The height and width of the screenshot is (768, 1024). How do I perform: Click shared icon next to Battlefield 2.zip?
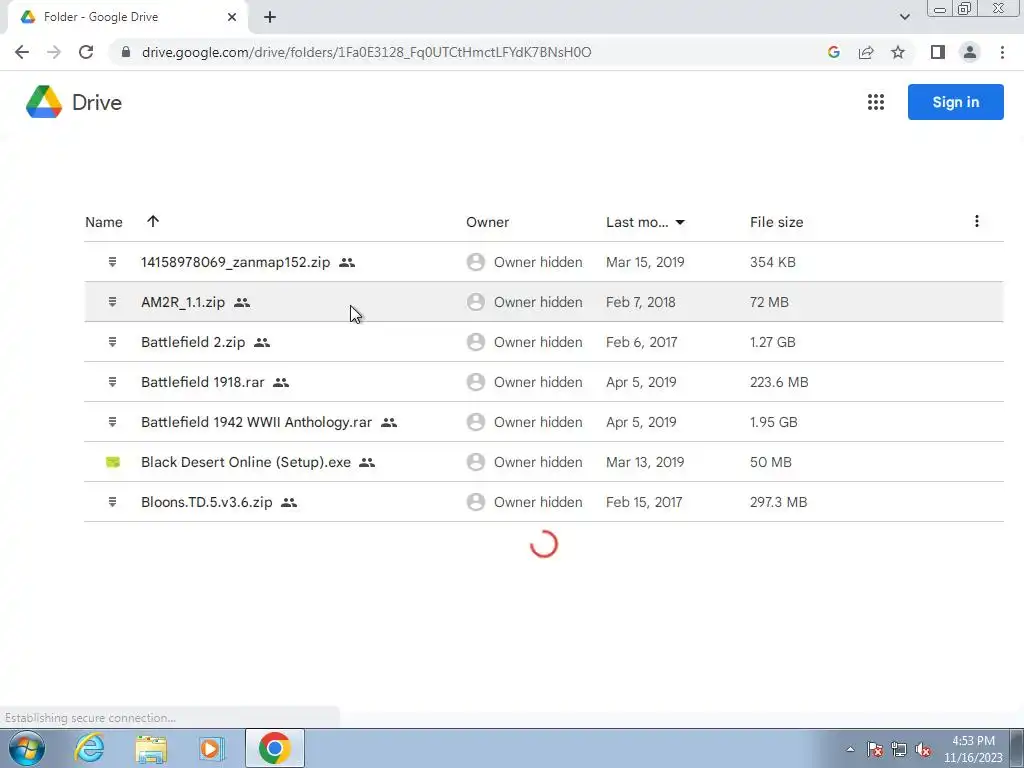[262, 342]
